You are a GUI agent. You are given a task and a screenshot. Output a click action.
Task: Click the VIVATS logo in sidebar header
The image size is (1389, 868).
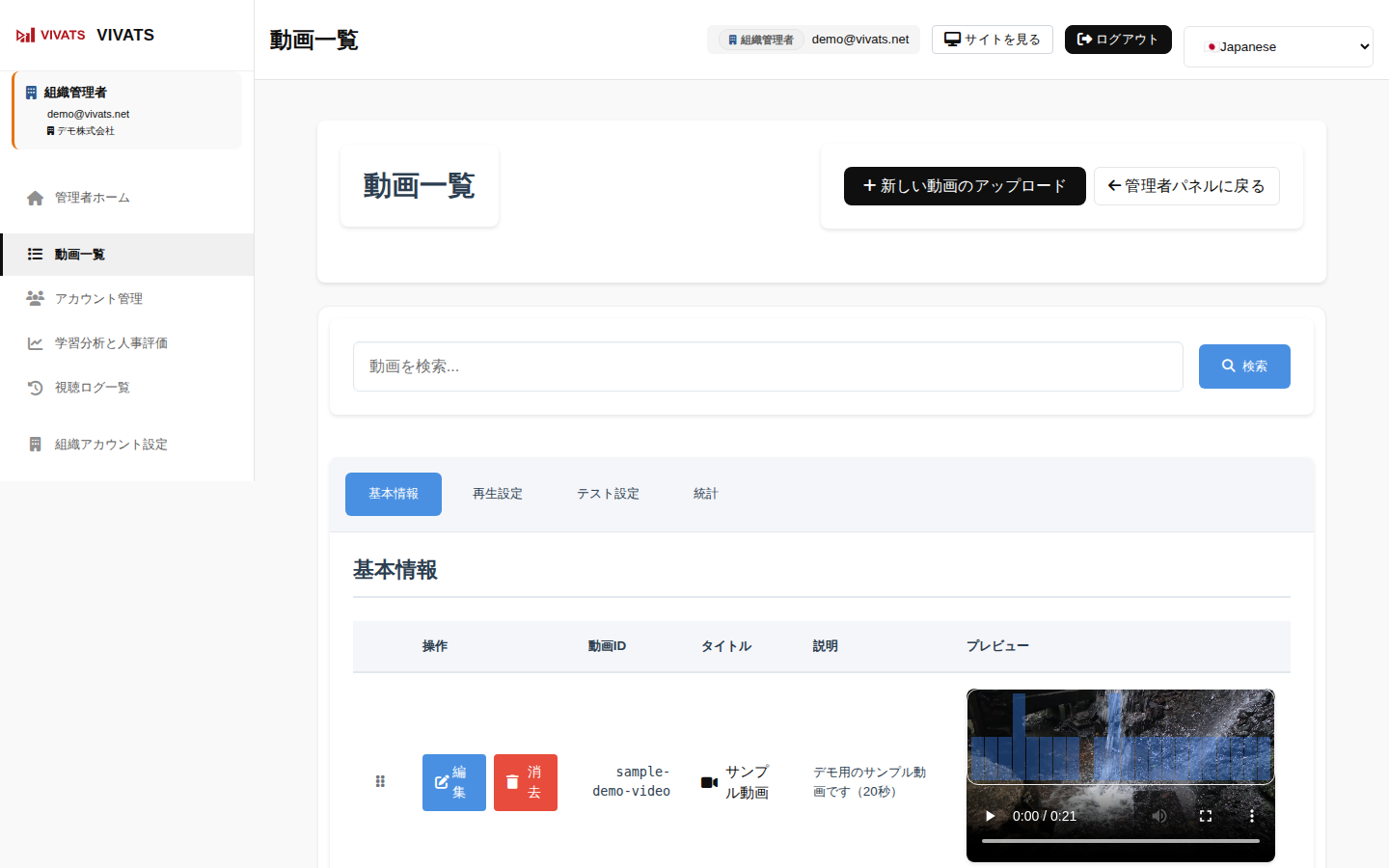(x=51, y=35)
